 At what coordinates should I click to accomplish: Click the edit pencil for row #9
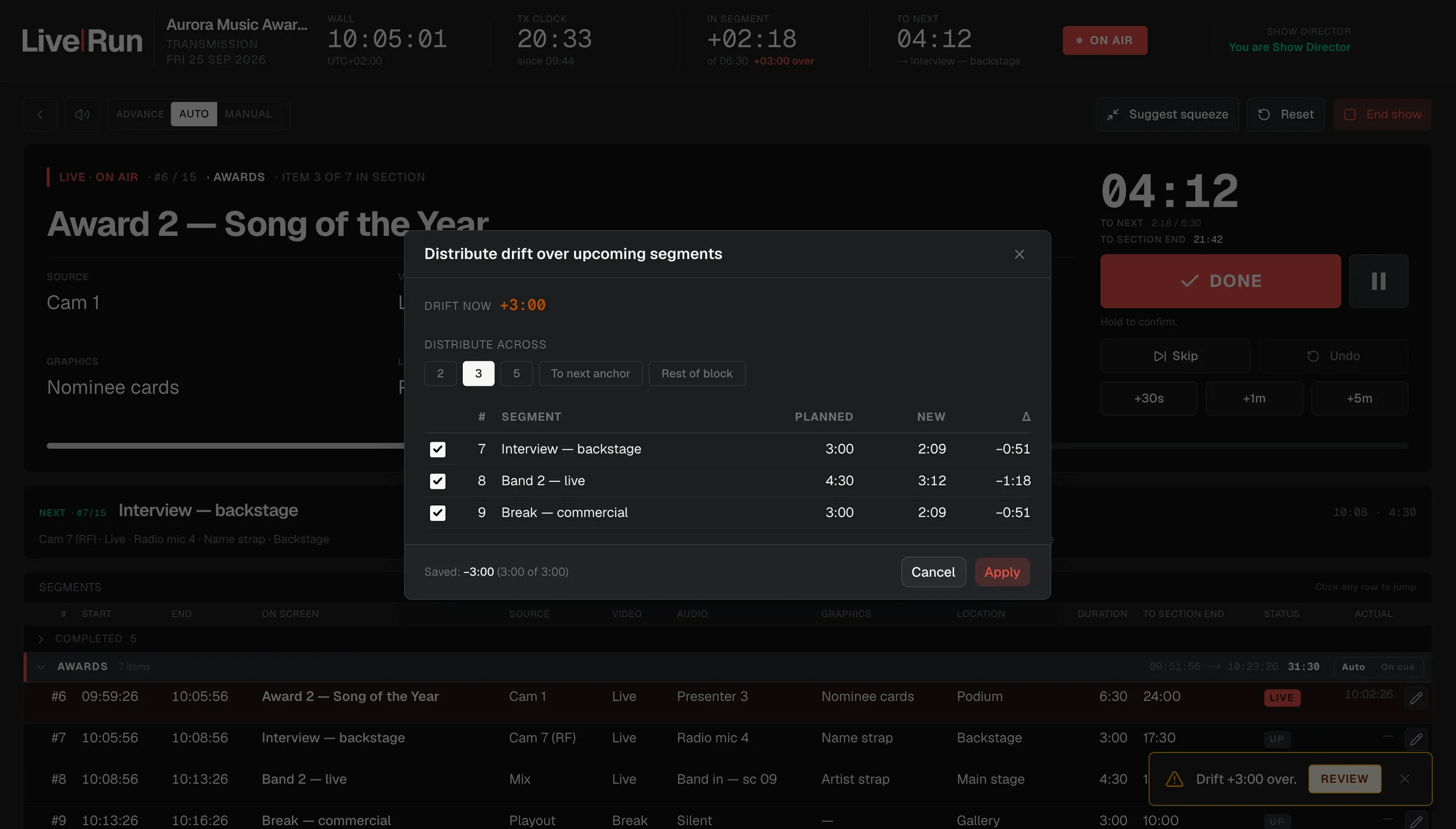click(x=1416, y=821)
